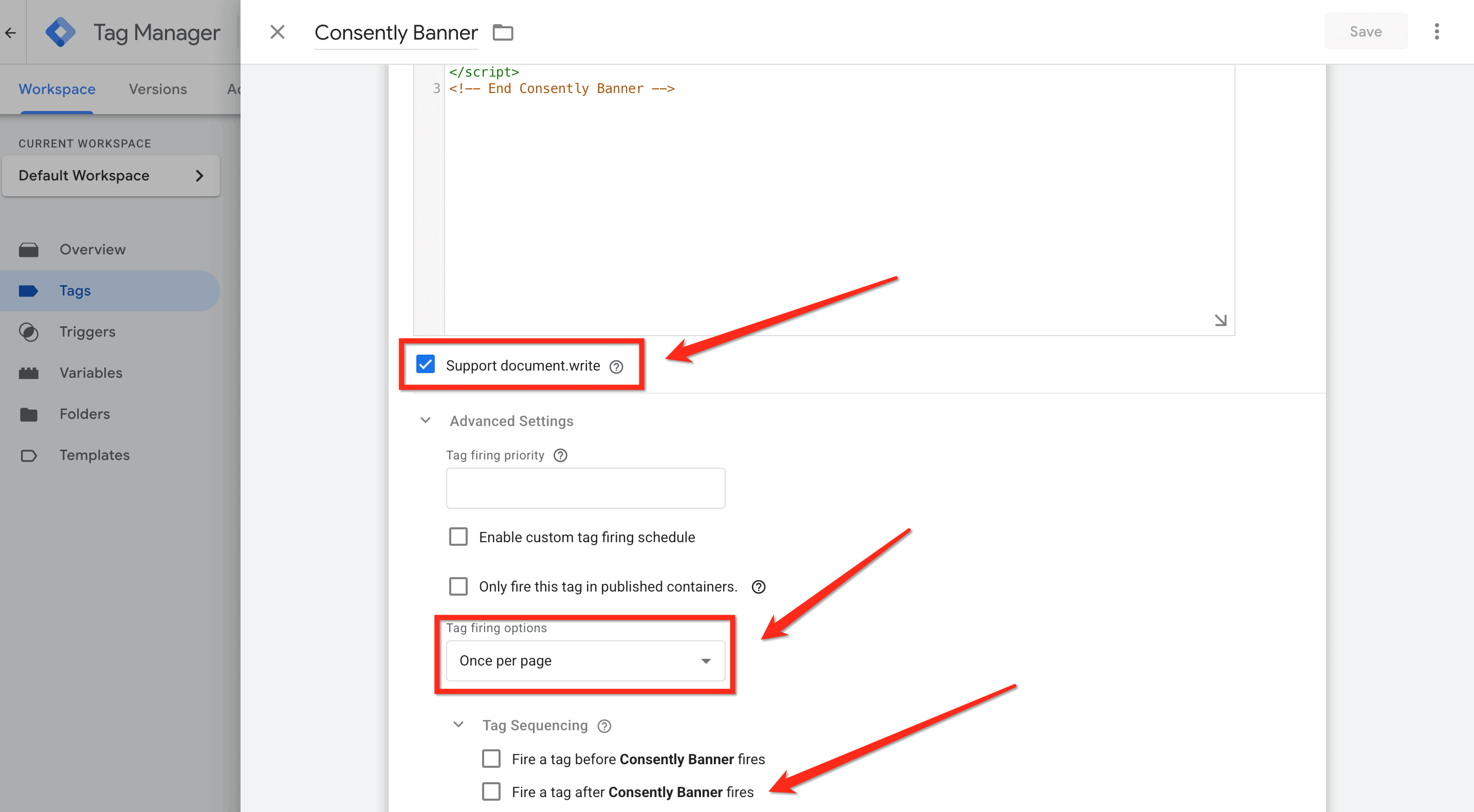The image size is (1474, 812).
Task: Collapse the Advanced Settings section
Action: click(x=426, y=420)
